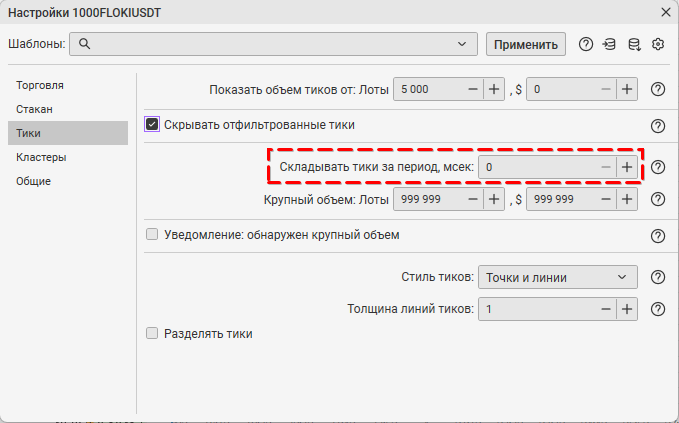Enable Уведомление: обнаружен крупный объем checkbox

pyautogui.click(x=153, y=235)
